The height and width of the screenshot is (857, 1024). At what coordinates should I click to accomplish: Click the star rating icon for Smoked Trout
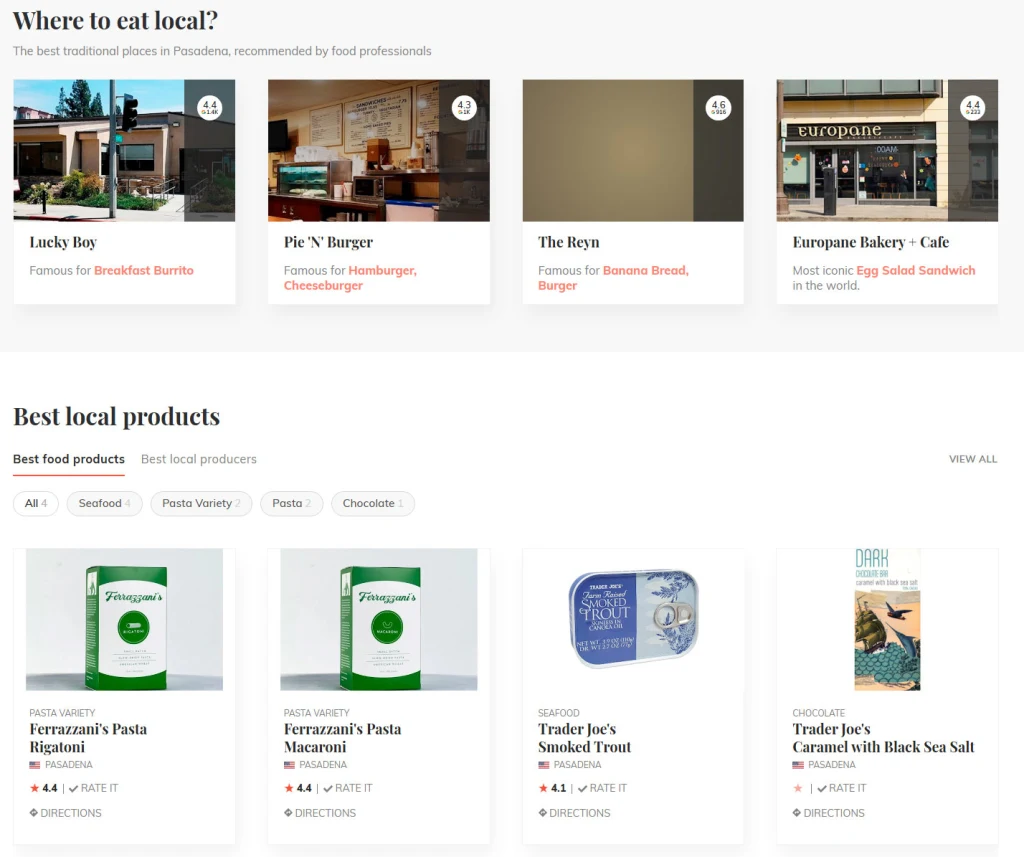pyautogui.click(x=543, y=788)
